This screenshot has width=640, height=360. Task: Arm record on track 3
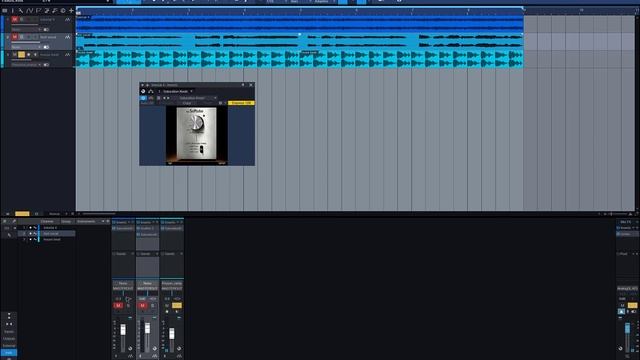click(x=29, y=54)
